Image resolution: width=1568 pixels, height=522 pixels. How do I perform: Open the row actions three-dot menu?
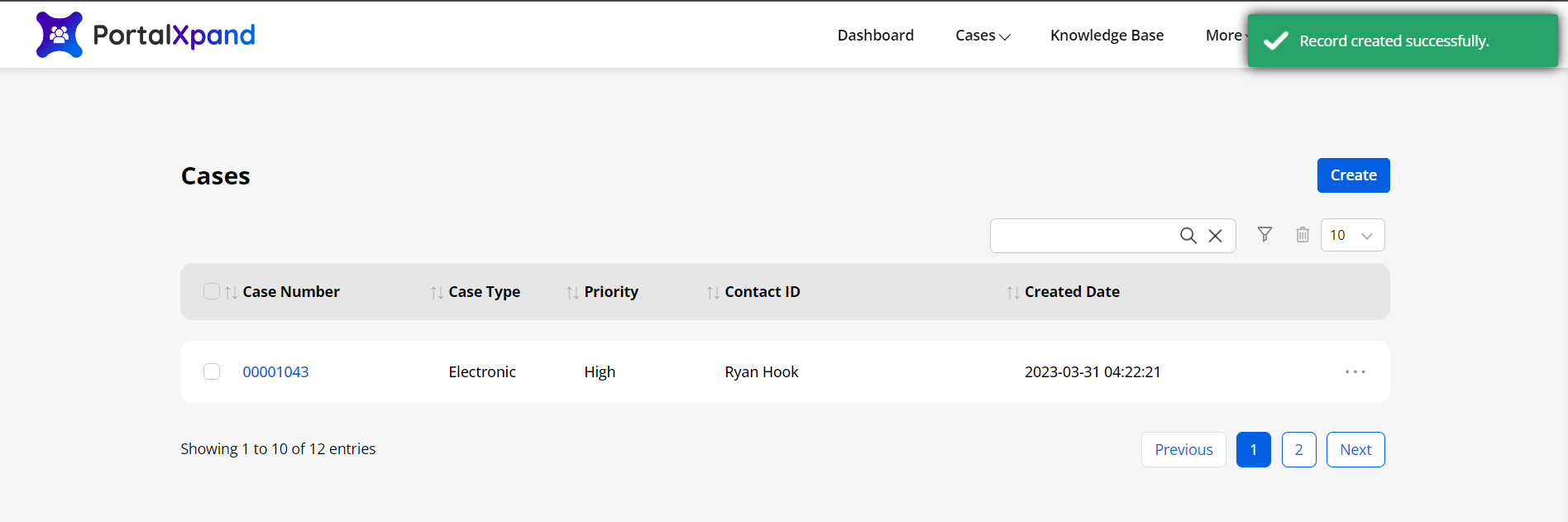pos(1355,372)
